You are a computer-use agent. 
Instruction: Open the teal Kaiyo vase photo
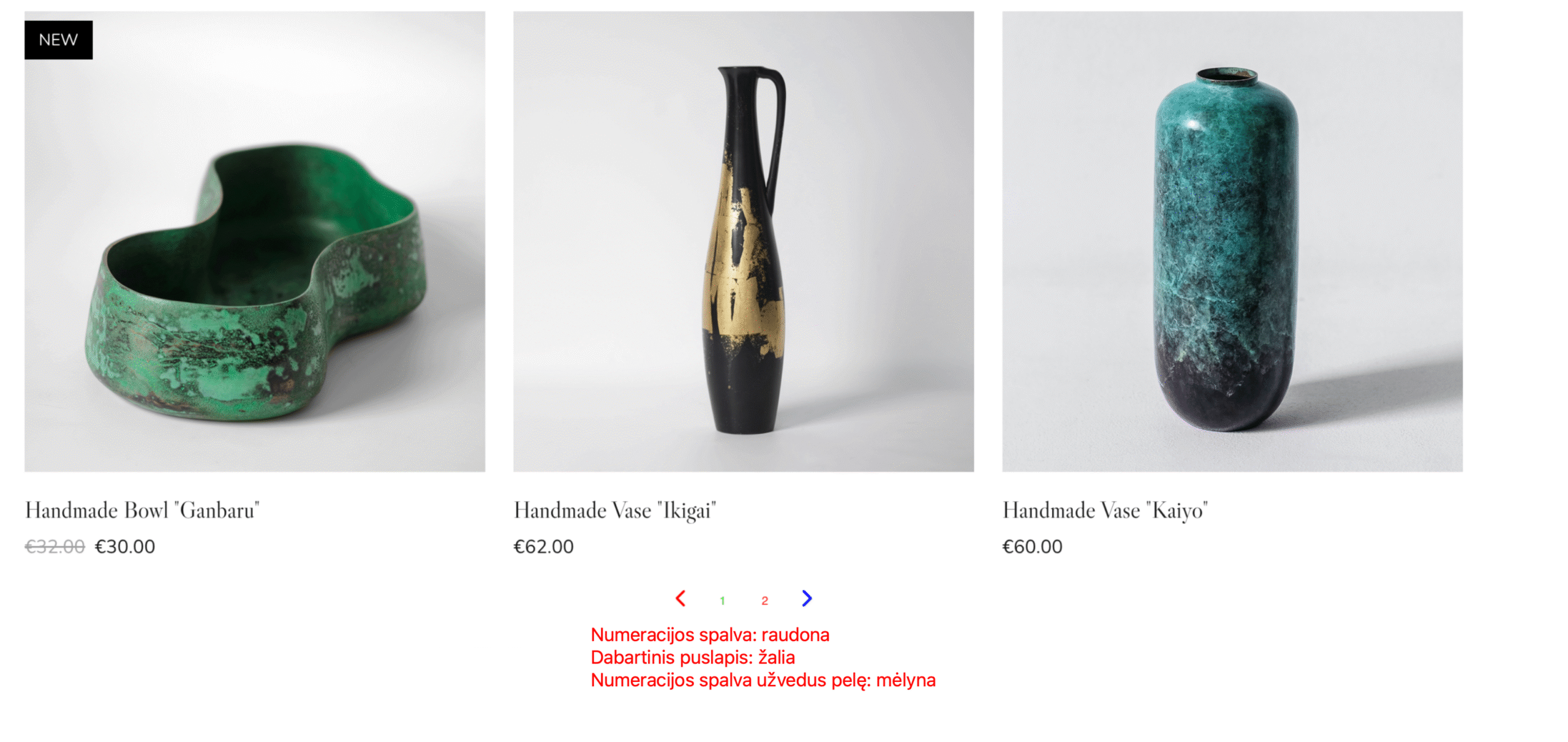(1232, 241)
